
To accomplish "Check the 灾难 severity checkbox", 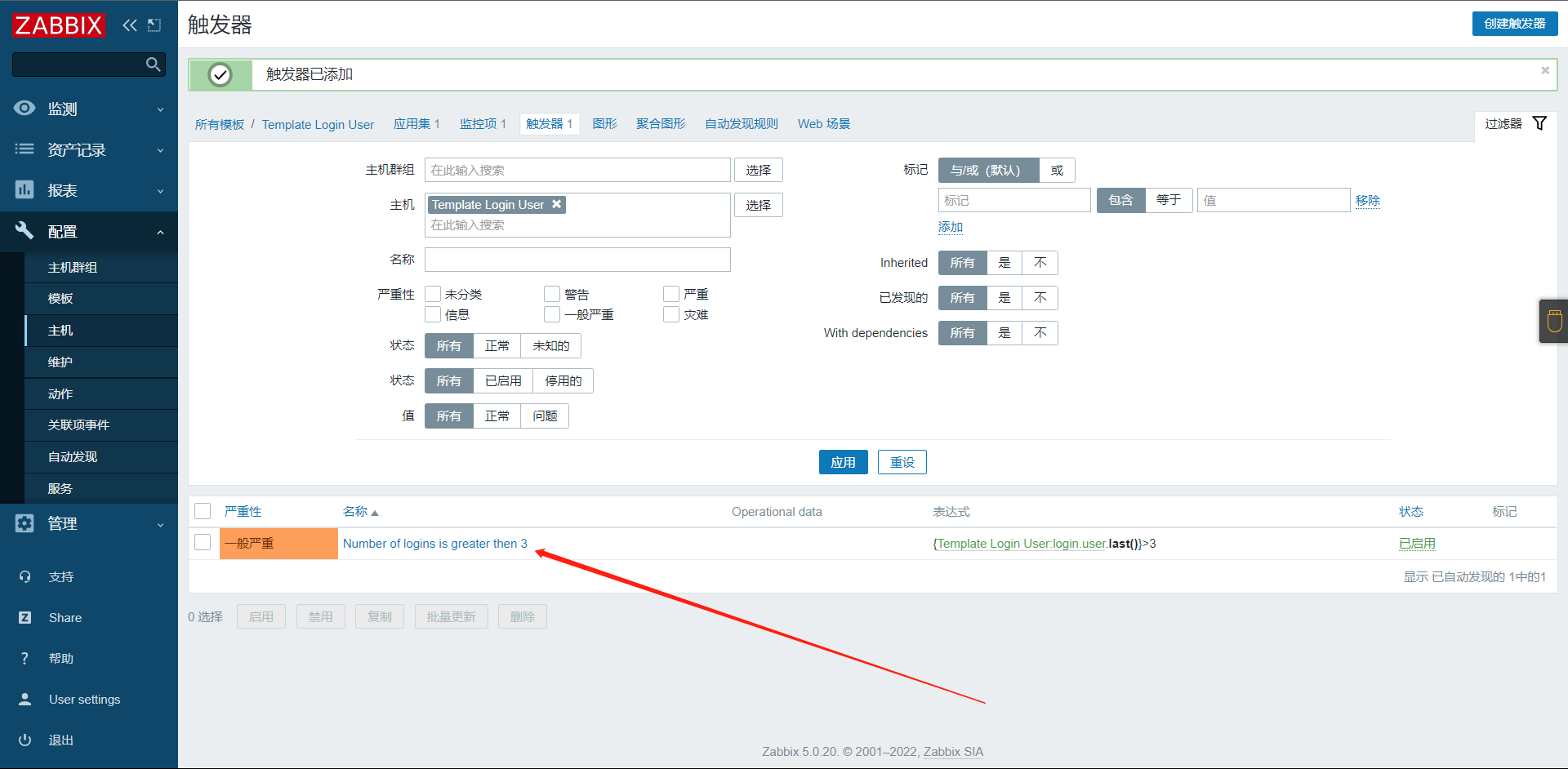I will coord(671,314).
